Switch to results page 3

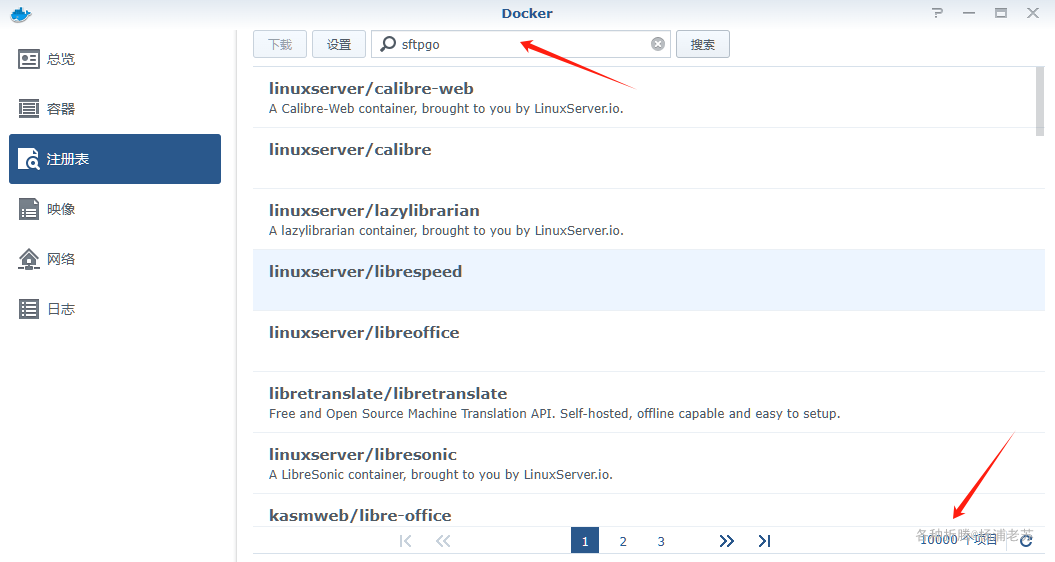[x=661, y=541]
